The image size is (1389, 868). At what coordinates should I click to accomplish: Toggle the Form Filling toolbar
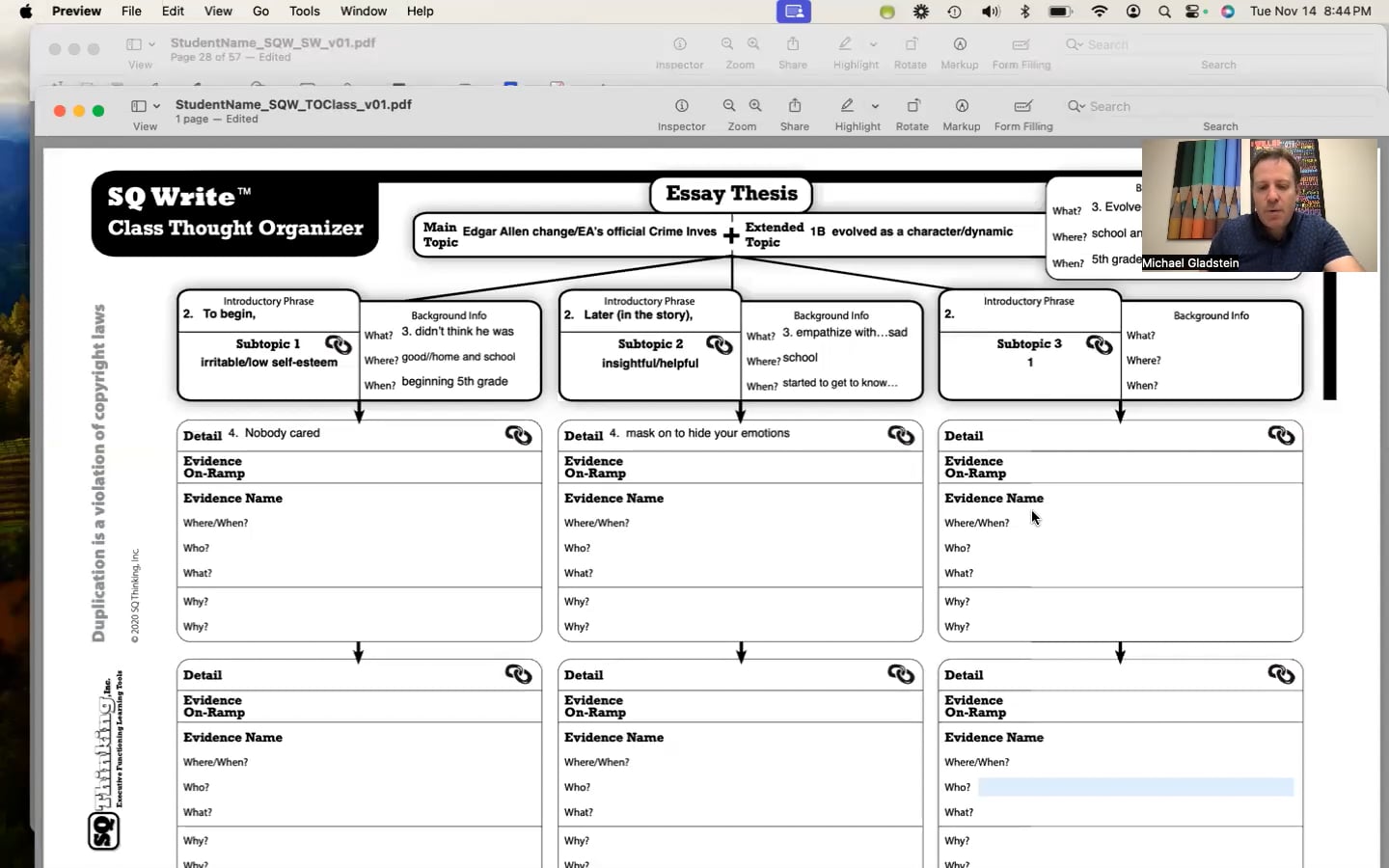pyautogui.click(x=1023, y=106)
